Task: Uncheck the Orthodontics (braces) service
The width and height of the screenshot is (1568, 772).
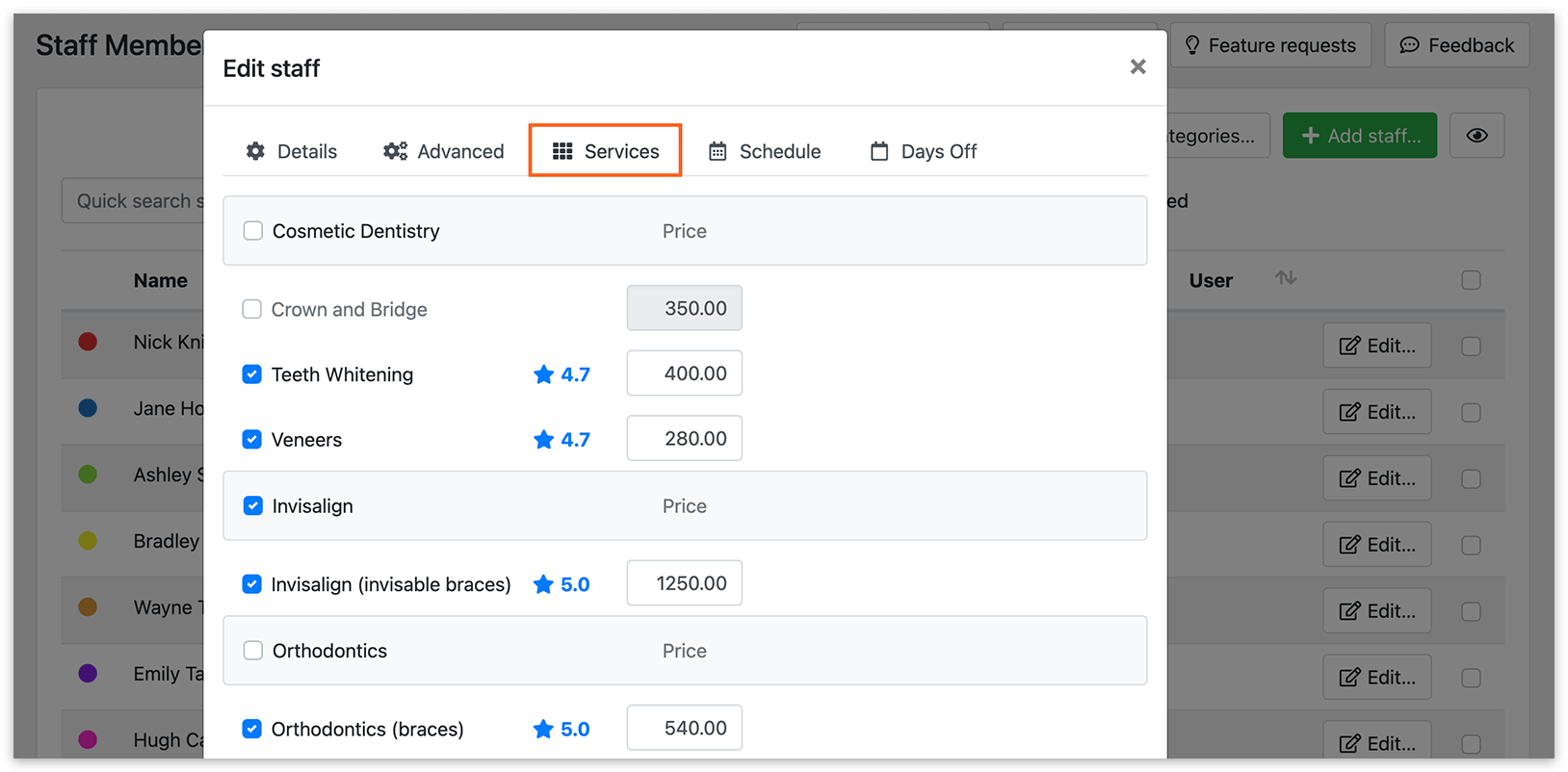Action: [251, 729]
